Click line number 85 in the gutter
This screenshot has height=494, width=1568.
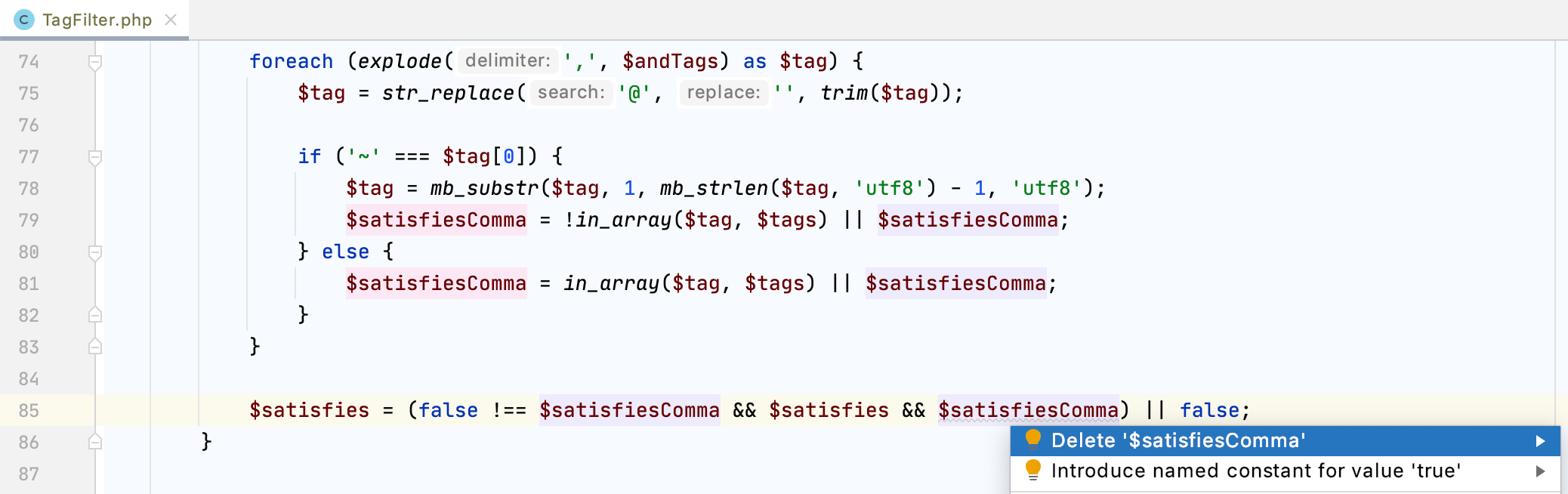pyautogui.click(x=29, y=410)
